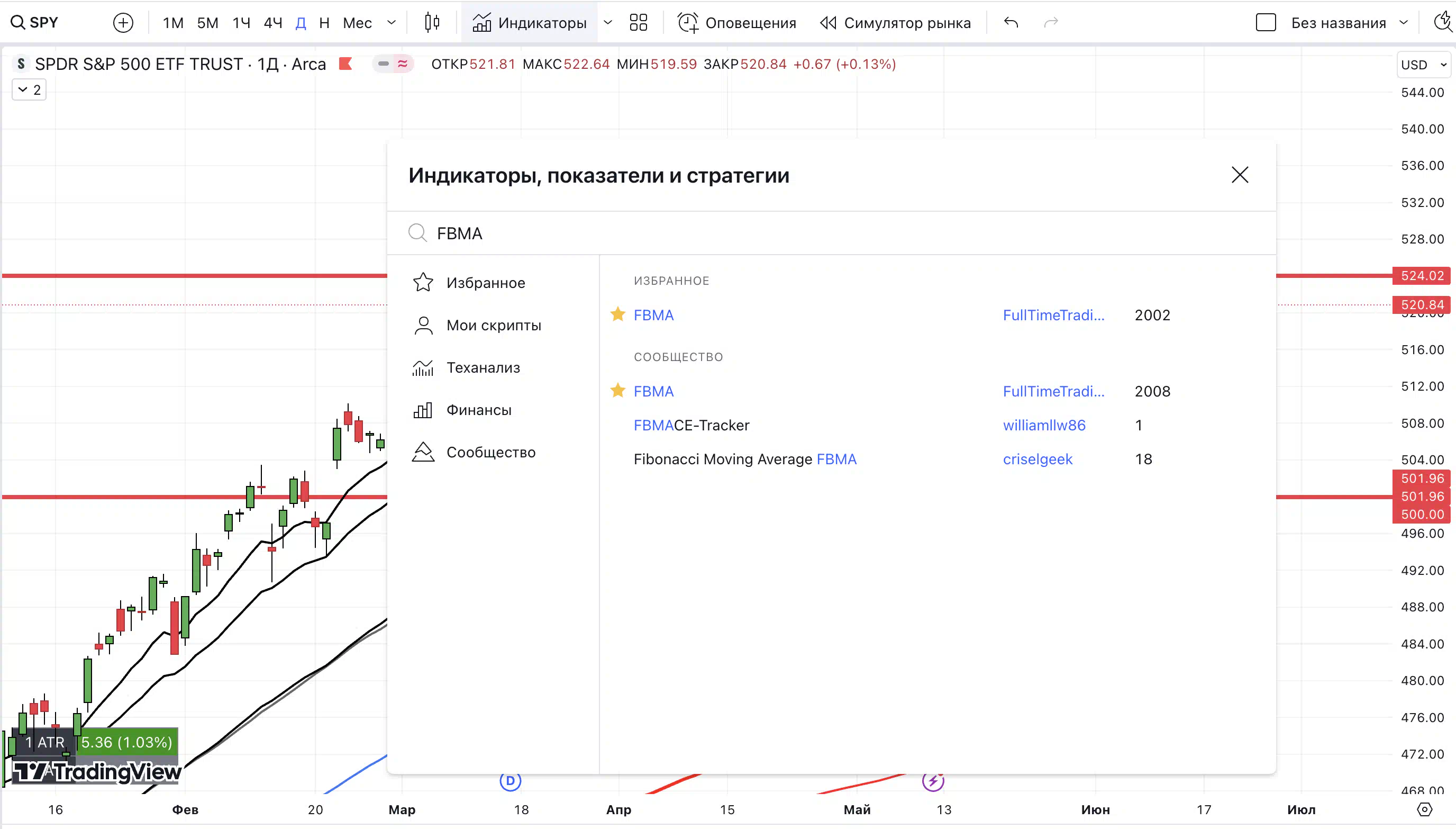
Task: Click search magnifier icon in dialog
Action: coord(417,233)
